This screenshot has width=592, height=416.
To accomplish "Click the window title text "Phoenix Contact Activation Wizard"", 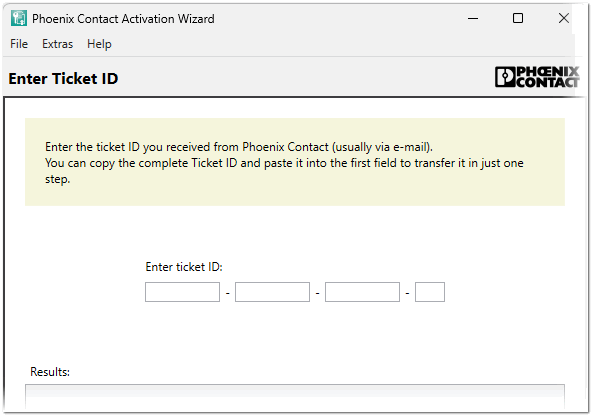I will click(123, 18).
